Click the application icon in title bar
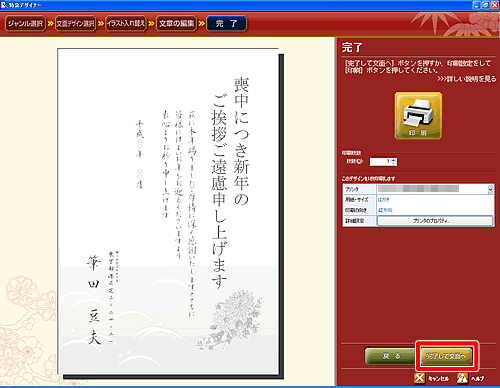This screenshot has height=388, width=500. pos(4,5)
